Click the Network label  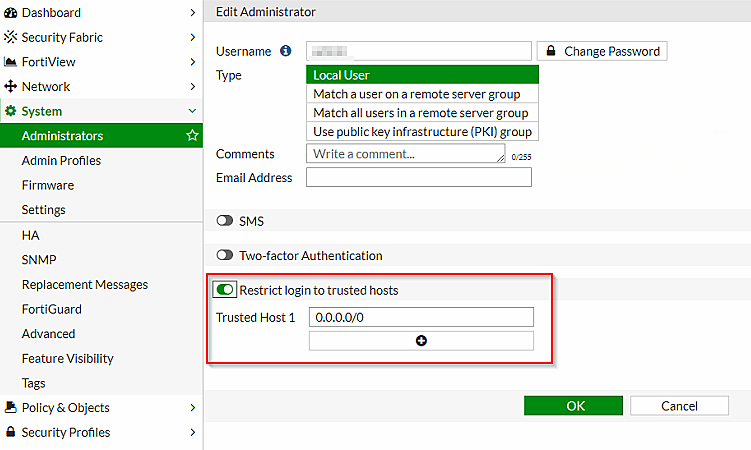click(x=46, y=87)
